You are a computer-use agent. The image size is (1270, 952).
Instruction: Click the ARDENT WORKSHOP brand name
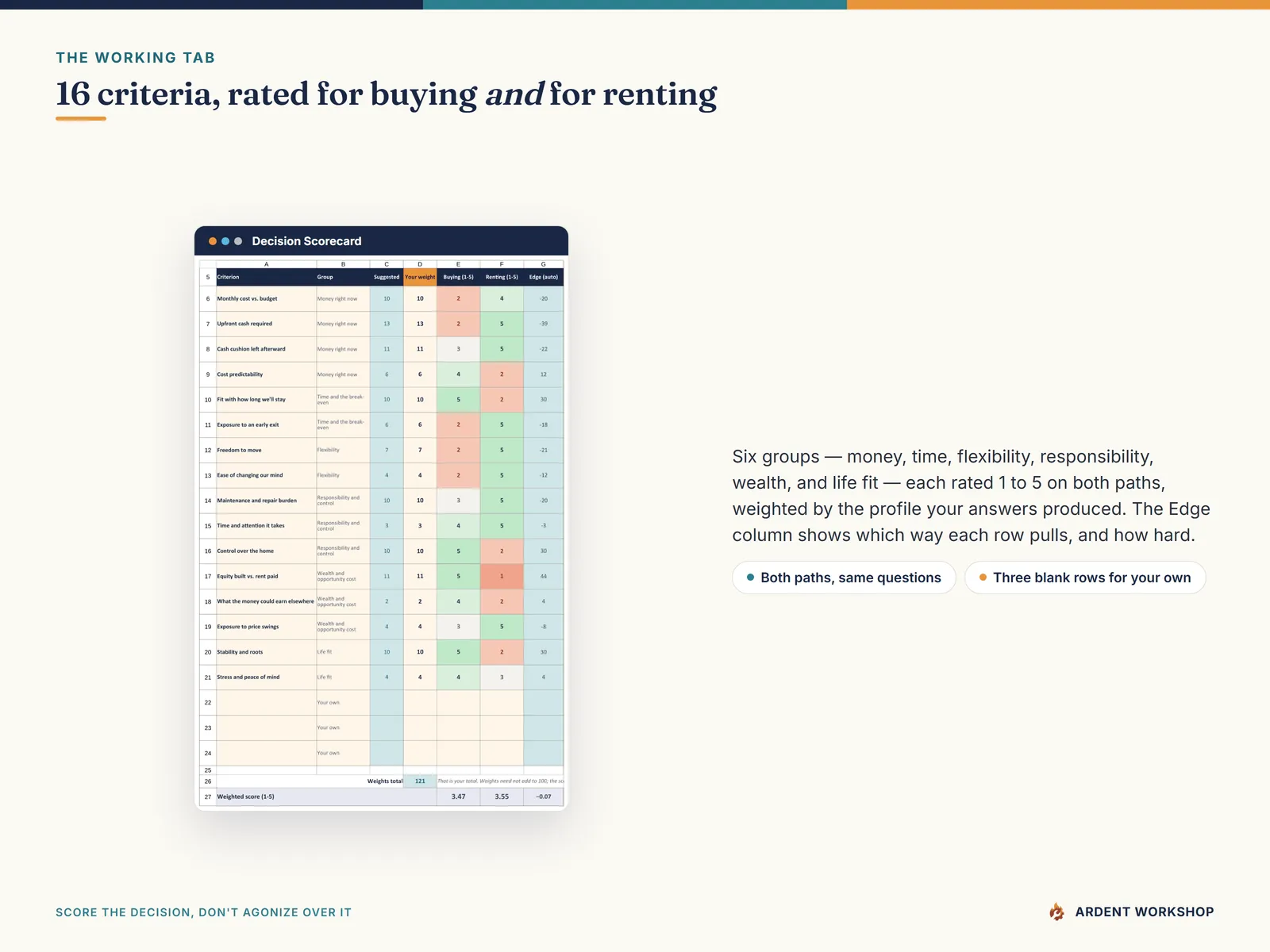tap(1145, 912)
